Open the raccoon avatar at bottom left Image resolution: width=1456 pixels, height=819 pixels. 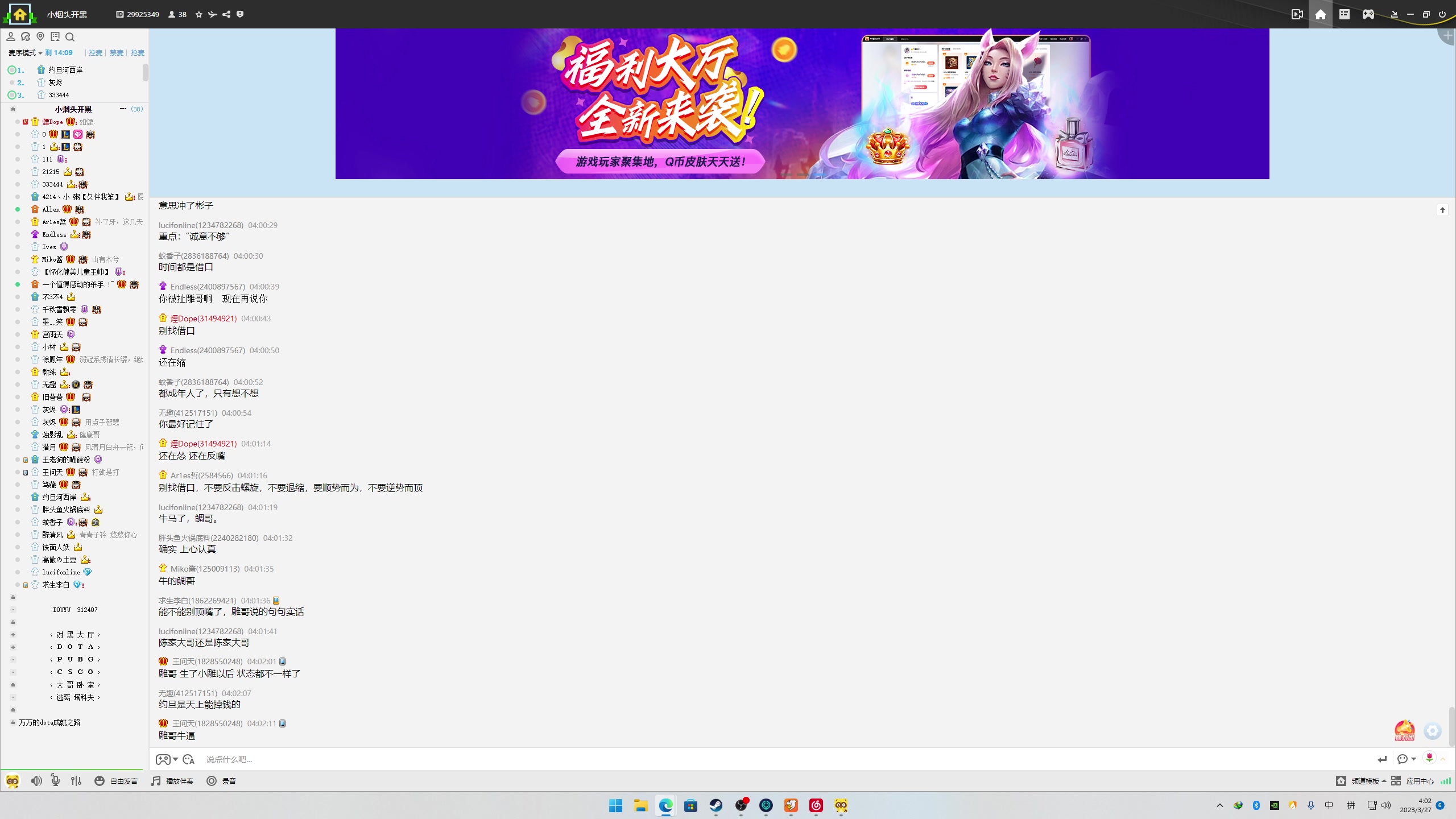(x=13, y=781)
